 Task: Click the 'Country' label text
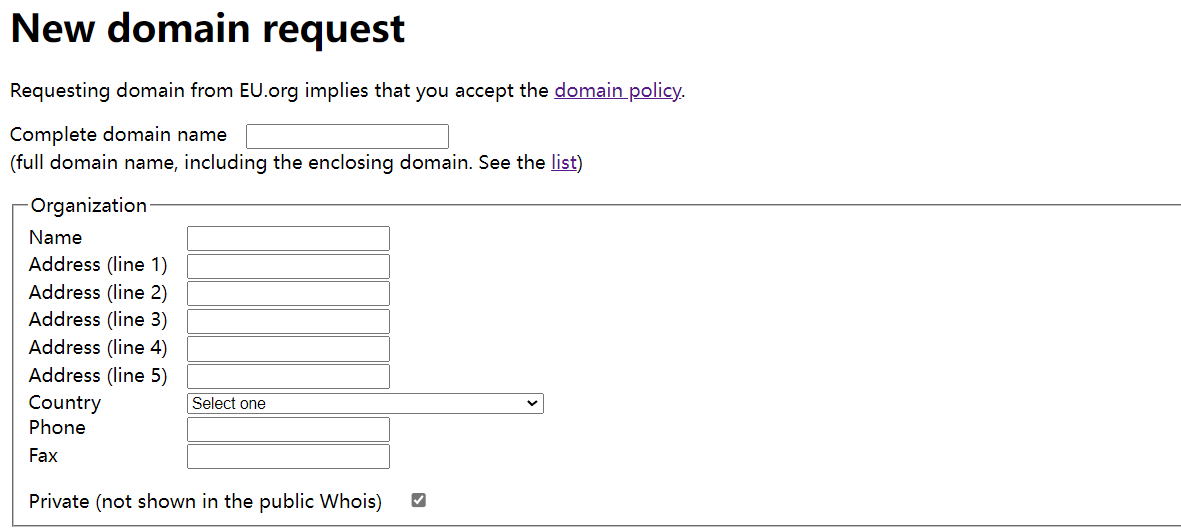[65, 403]
